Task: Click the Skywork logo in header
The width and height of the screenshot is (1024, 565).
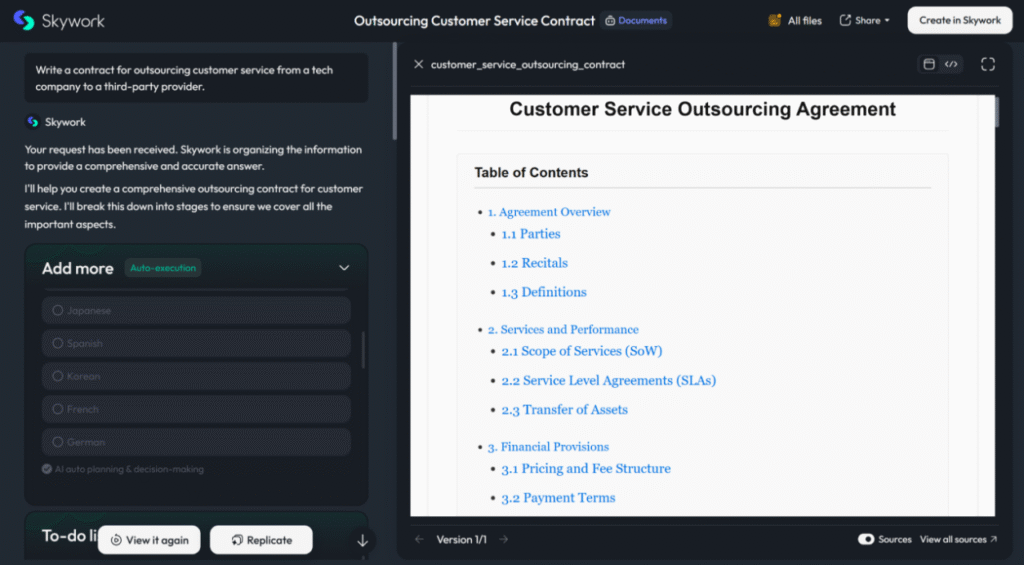Action: (58, 20)
